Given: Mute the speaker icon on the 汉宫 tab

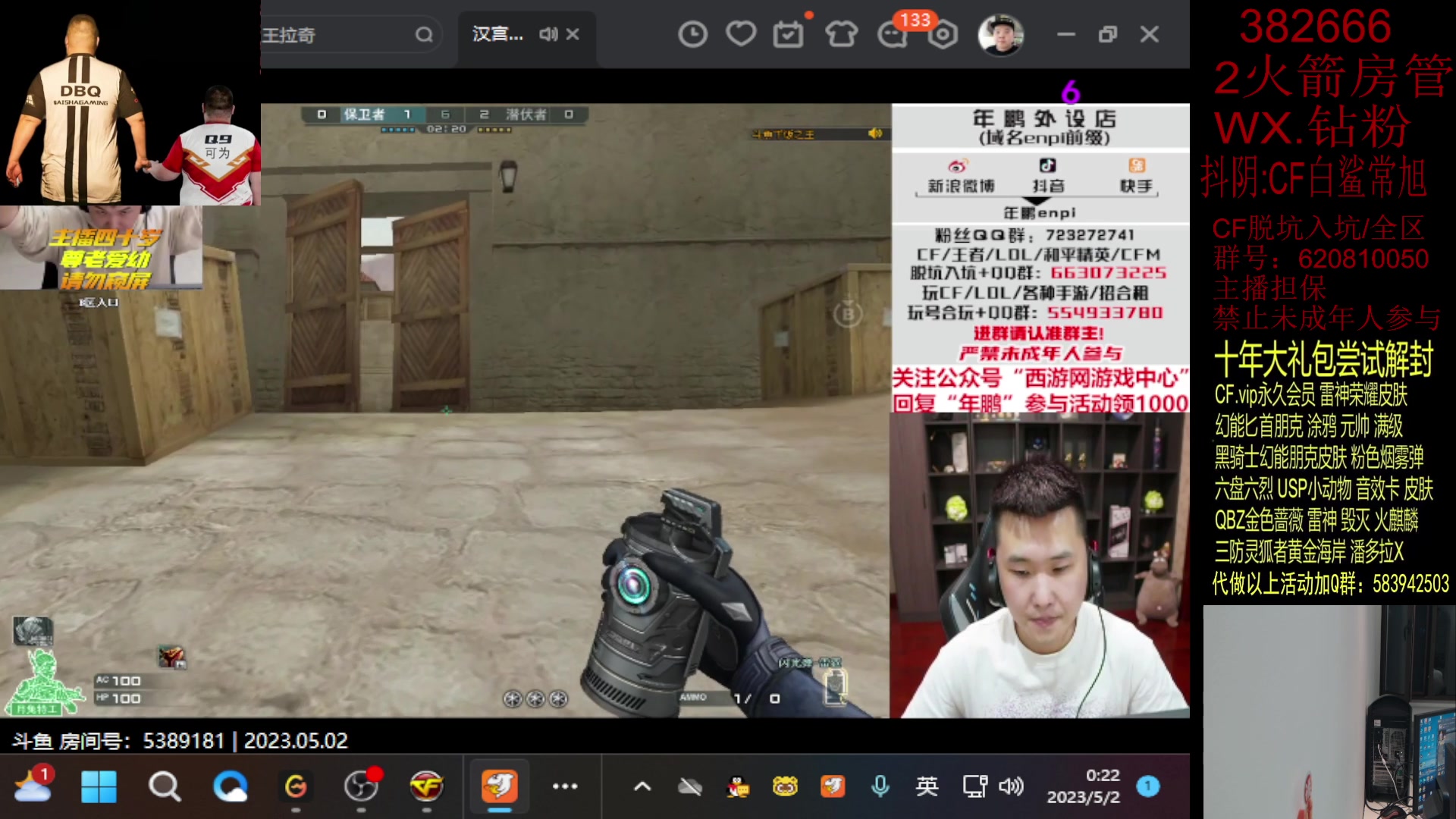Looking at the screenshot, I should (x=548, y=34).
